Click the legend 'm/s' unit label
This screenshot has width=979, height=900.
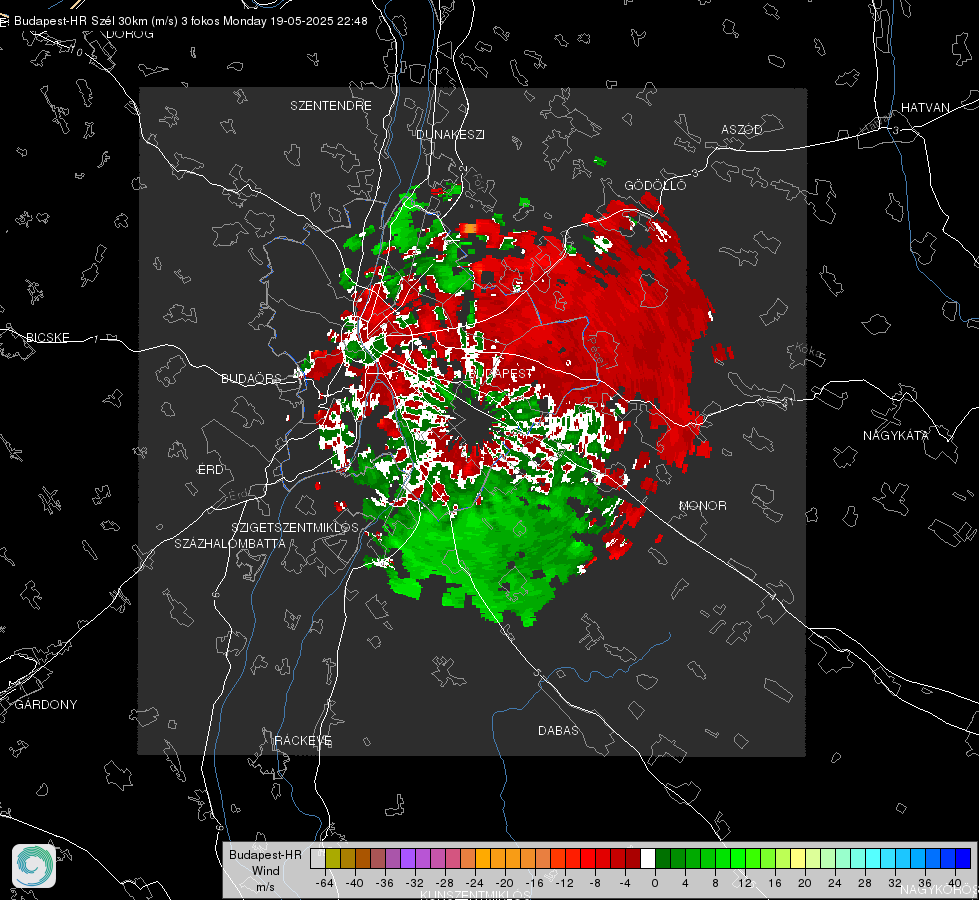pos(265,886)
